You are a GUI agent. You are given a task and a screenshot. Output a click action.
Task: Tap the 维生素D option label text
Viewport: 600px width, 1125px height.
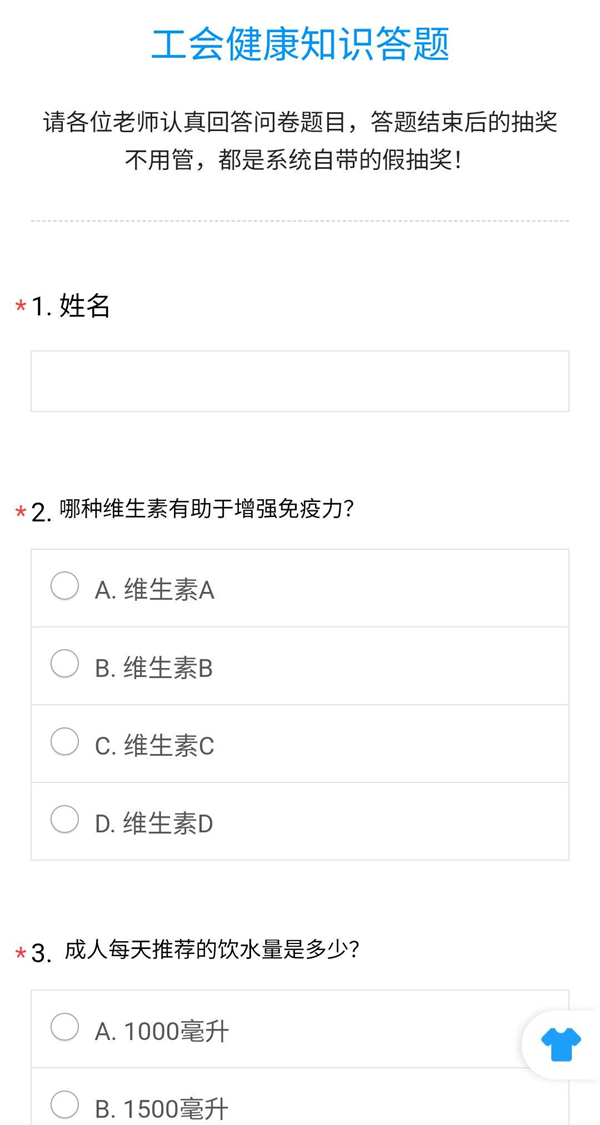click(x=155, y=824)
